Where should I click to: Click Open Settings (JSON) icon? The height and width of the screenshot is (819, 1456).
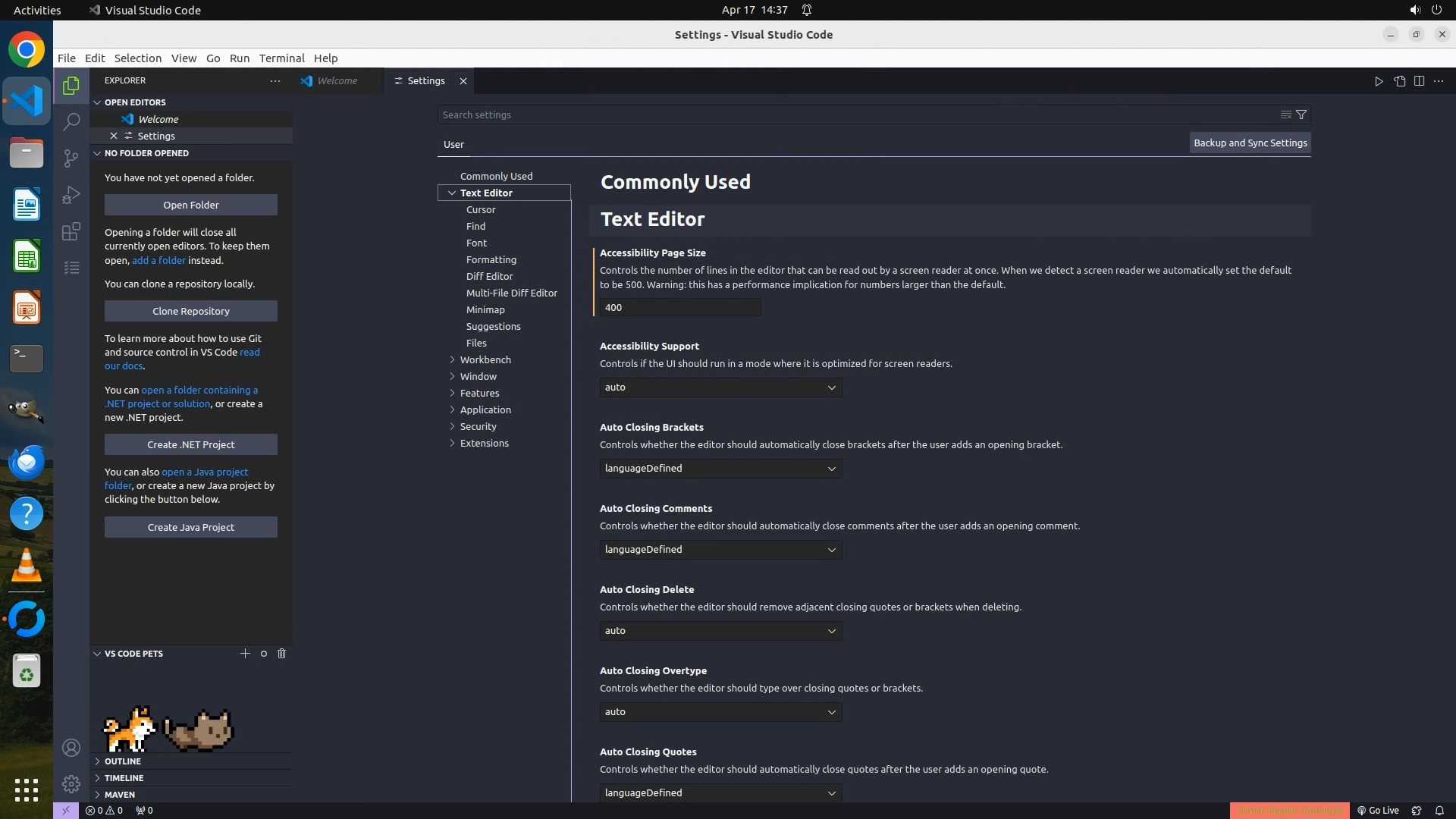[x=1399, y=81]
